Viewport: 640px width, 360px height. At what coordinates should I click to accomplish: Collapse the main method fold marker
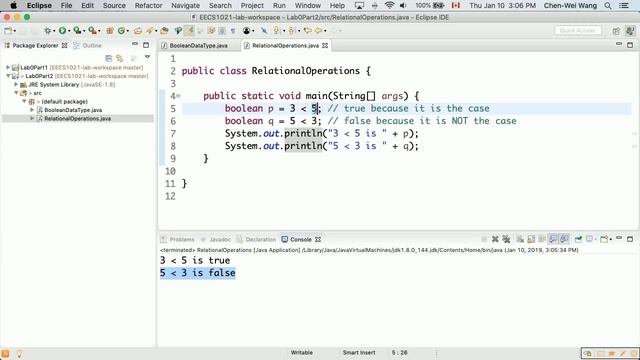click(x=178, y=96)
